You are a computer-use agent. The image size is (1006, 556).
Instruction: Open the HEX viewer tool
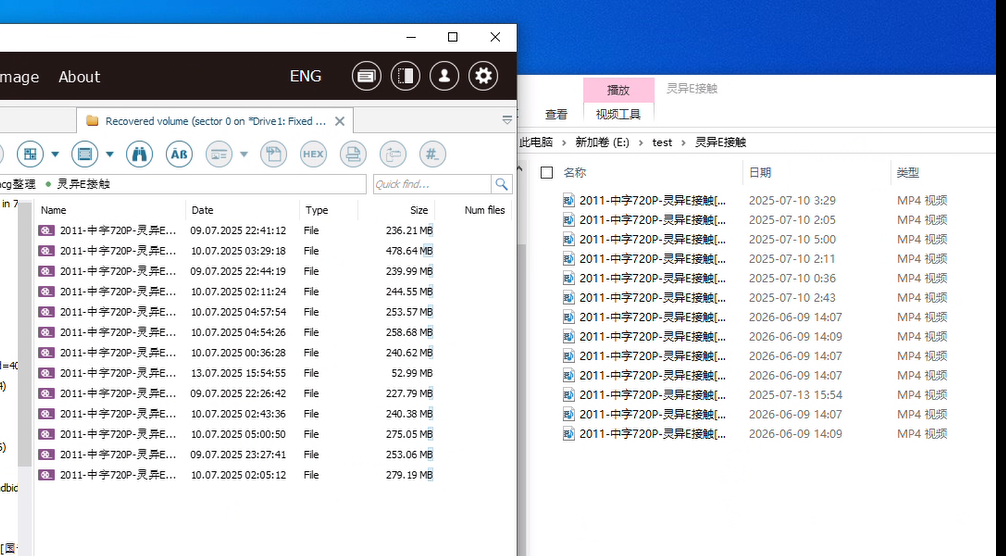click(x=313, y=154)
